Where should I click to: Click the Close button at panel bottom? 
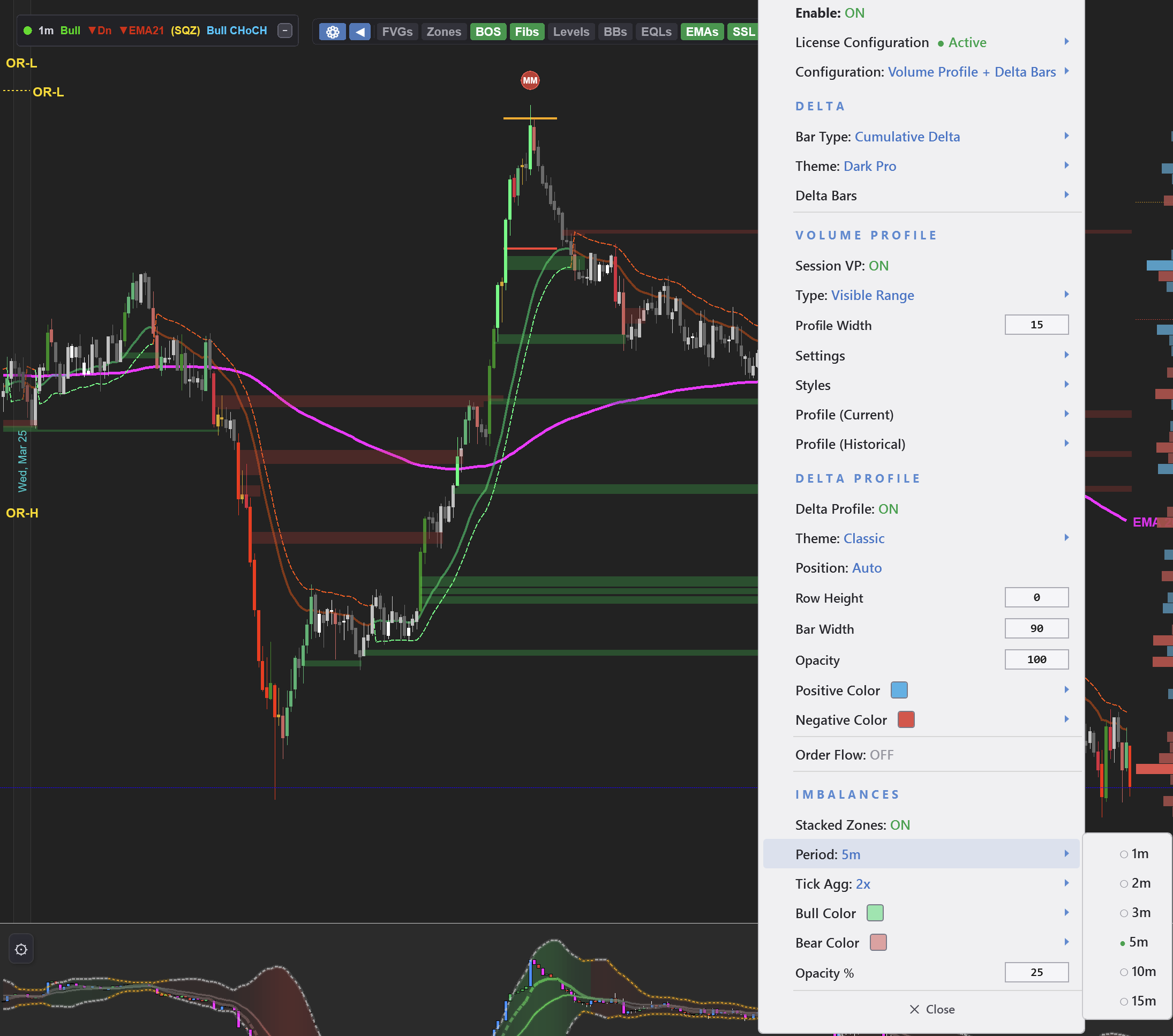click(931, 1009)
